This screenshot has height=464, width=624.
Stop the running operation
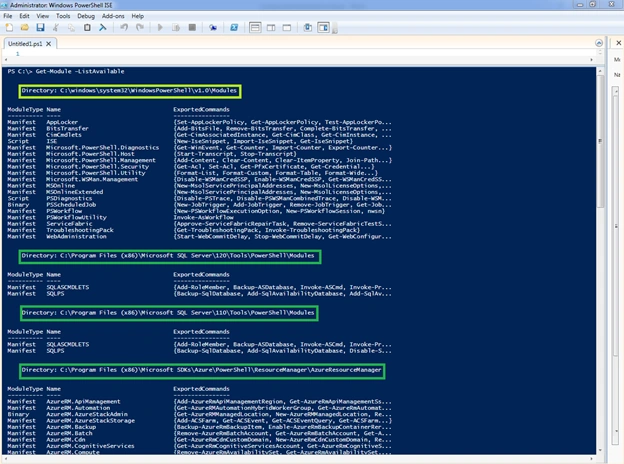192,27
